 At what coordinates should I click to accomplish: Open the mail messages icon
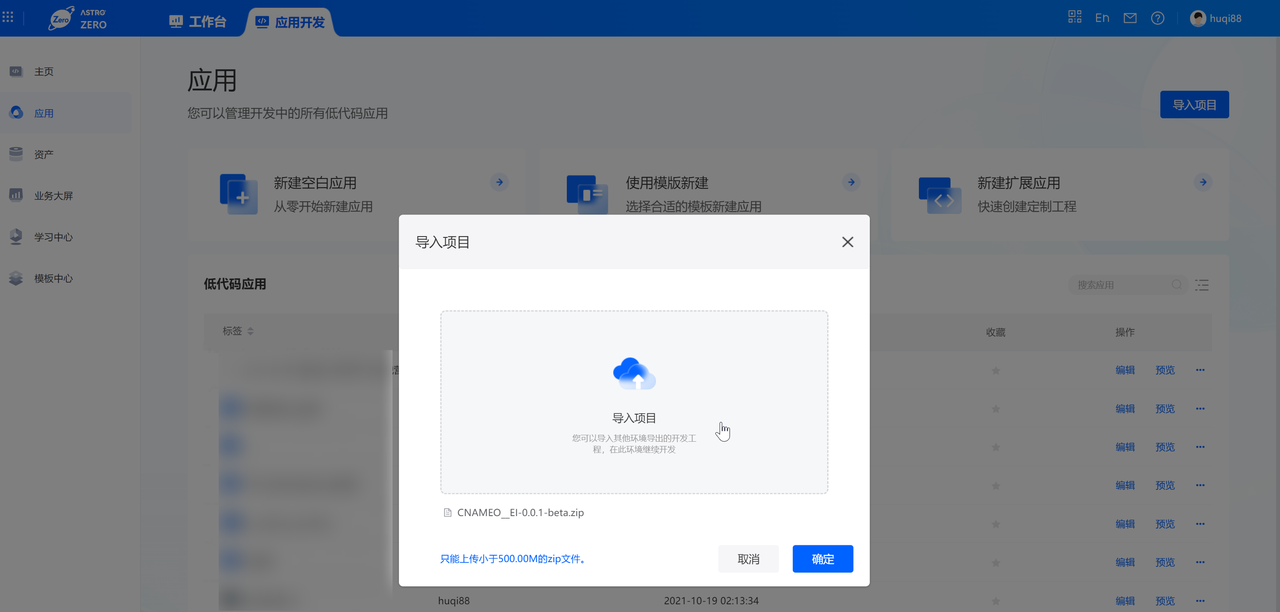click(x=1130, y=18)
